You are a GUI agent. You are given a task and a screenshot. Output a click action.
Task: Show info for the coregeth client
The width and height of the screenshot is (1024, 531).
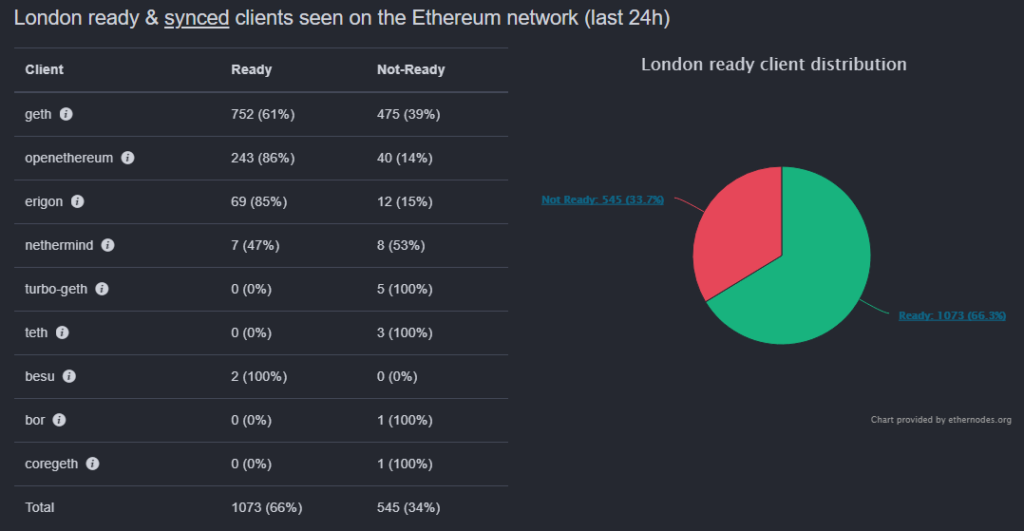(93, 464)
